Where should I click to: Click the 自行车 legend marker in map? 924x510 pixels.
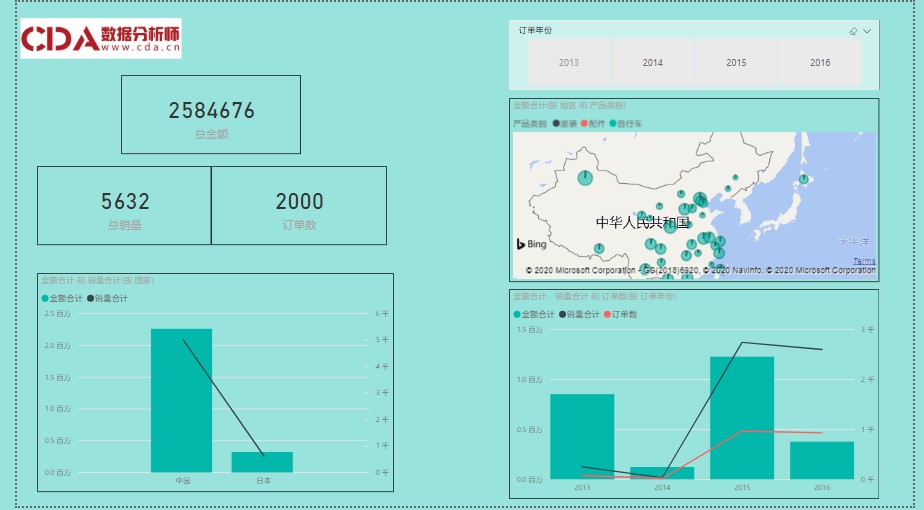point(613,123)
